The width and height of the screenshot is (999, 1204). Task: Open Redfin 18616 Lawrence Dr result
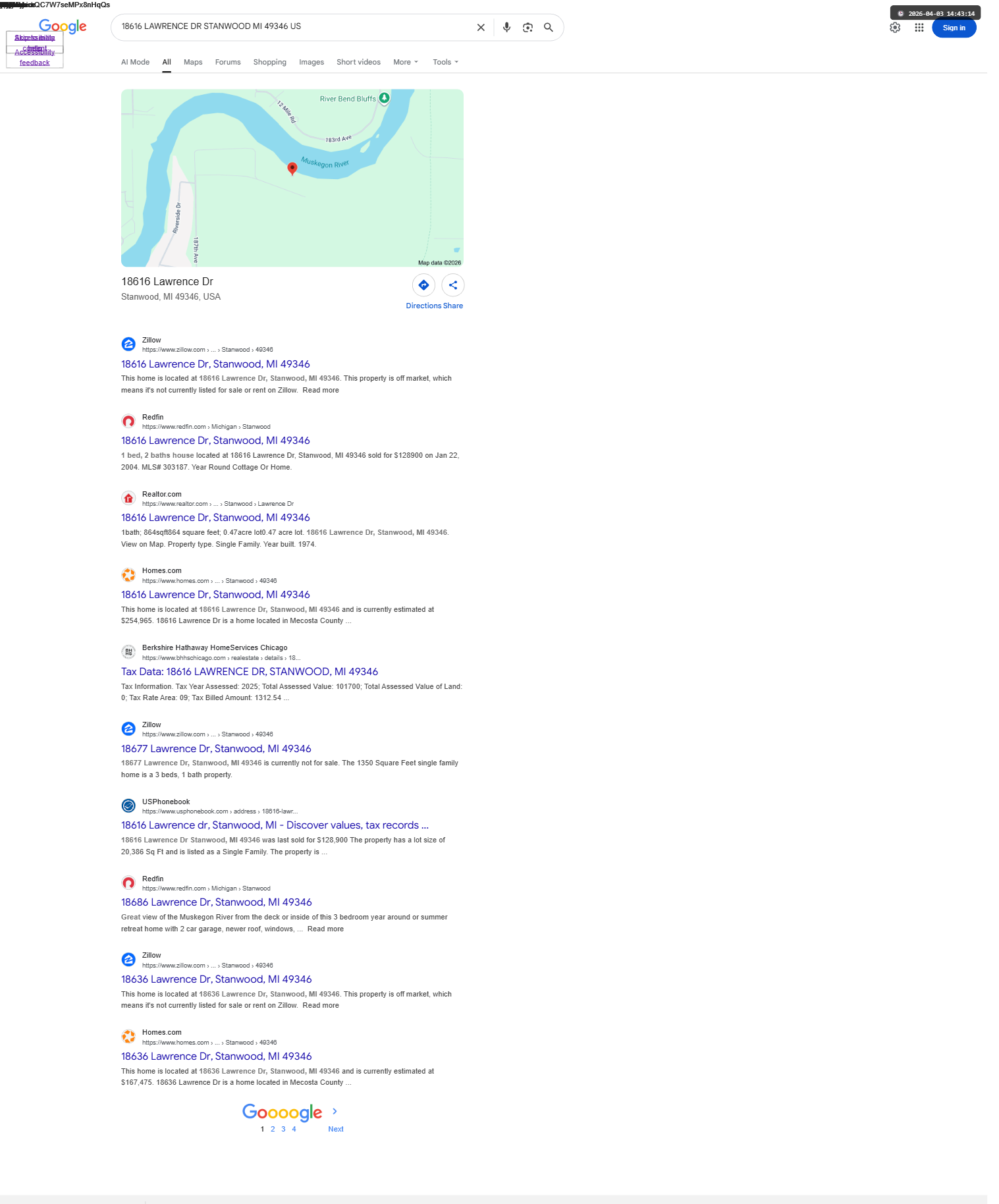(x=215, y=441)
